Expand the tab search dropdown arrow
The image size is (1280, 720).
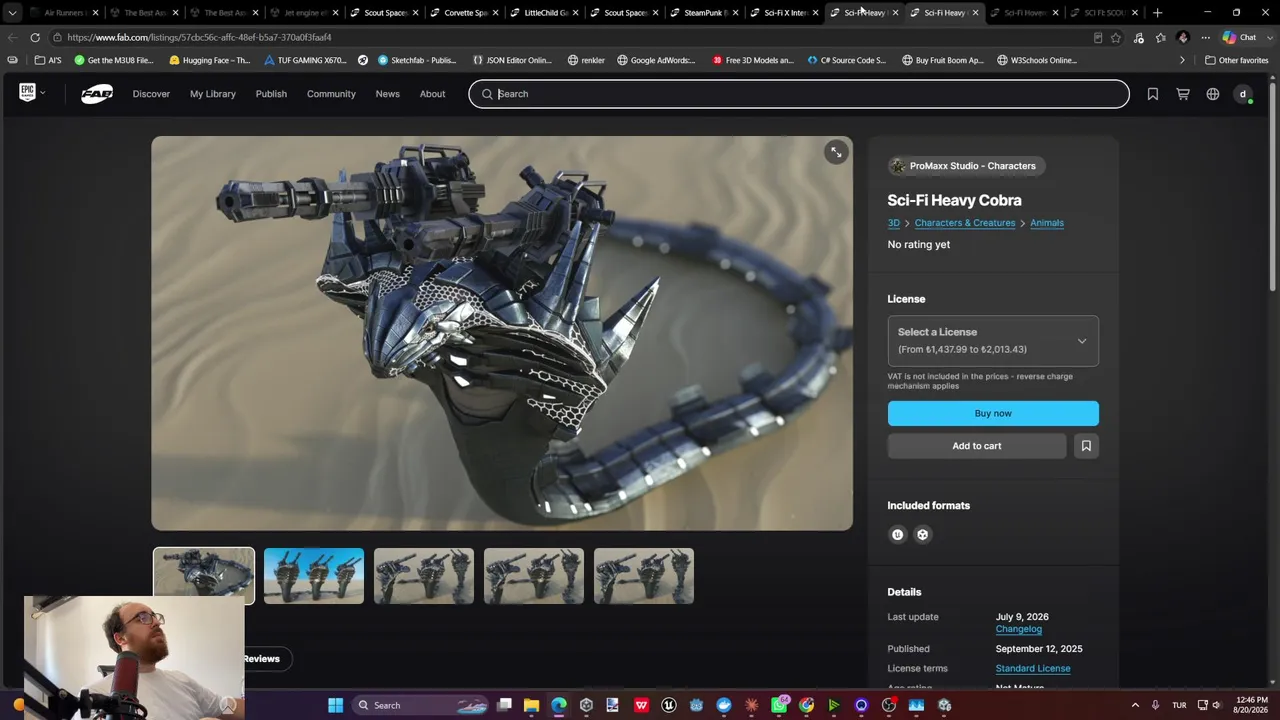pyautogui.click(x=12, y=12)
